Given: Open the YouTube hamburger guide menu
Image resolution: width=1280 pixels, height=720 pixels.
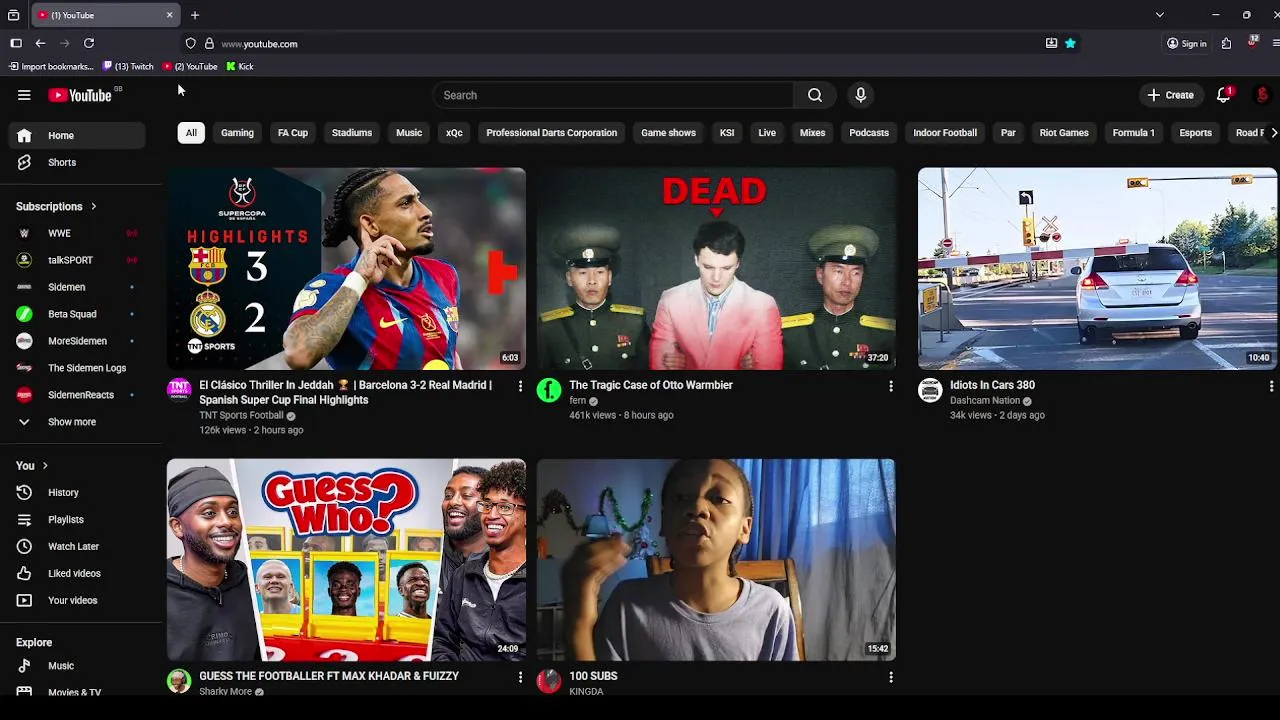Looking at the screenshot, I should [x=24, y=95].
